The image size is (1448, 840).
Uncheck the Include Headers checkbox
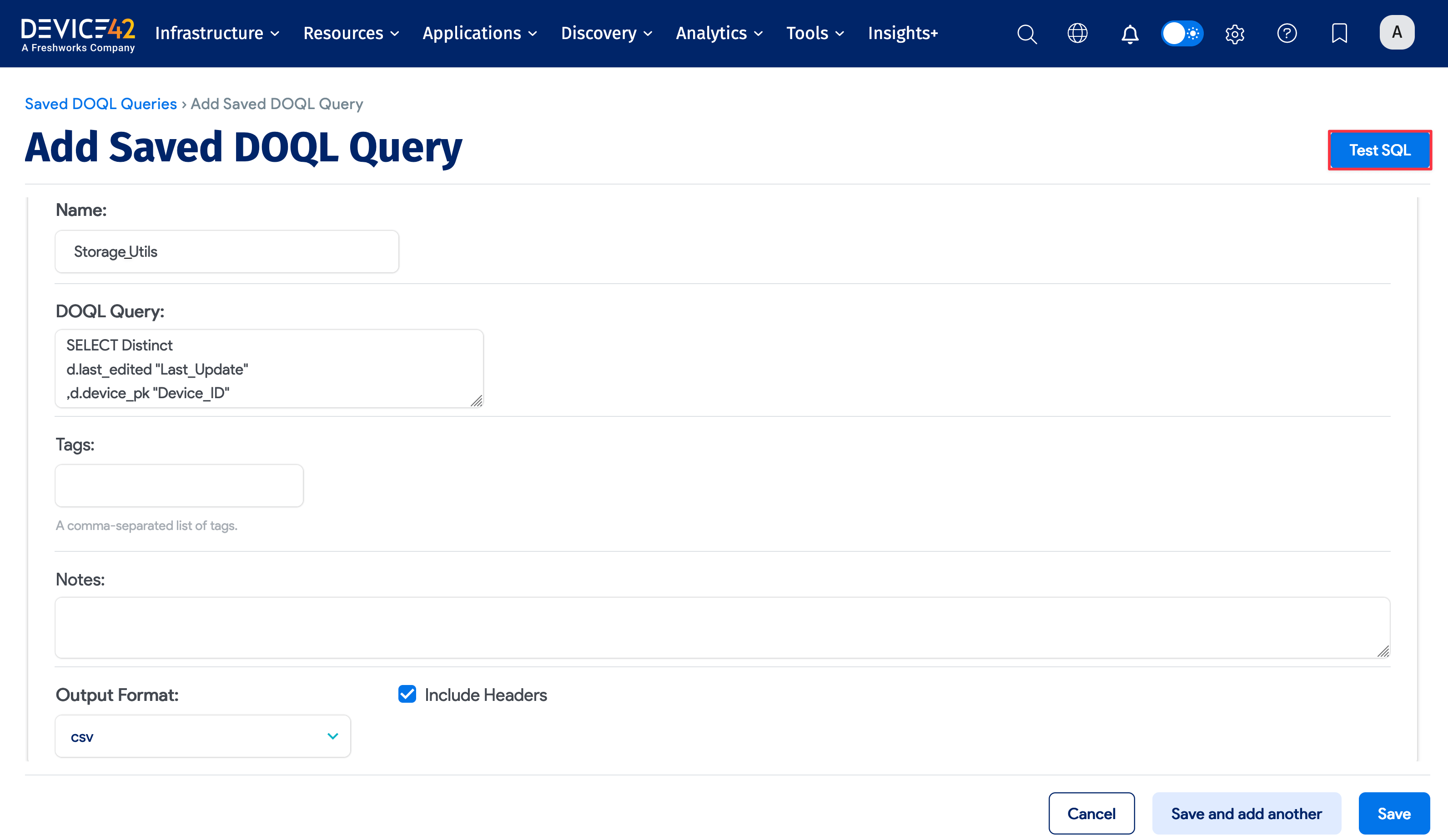click(x=407, y=695)
